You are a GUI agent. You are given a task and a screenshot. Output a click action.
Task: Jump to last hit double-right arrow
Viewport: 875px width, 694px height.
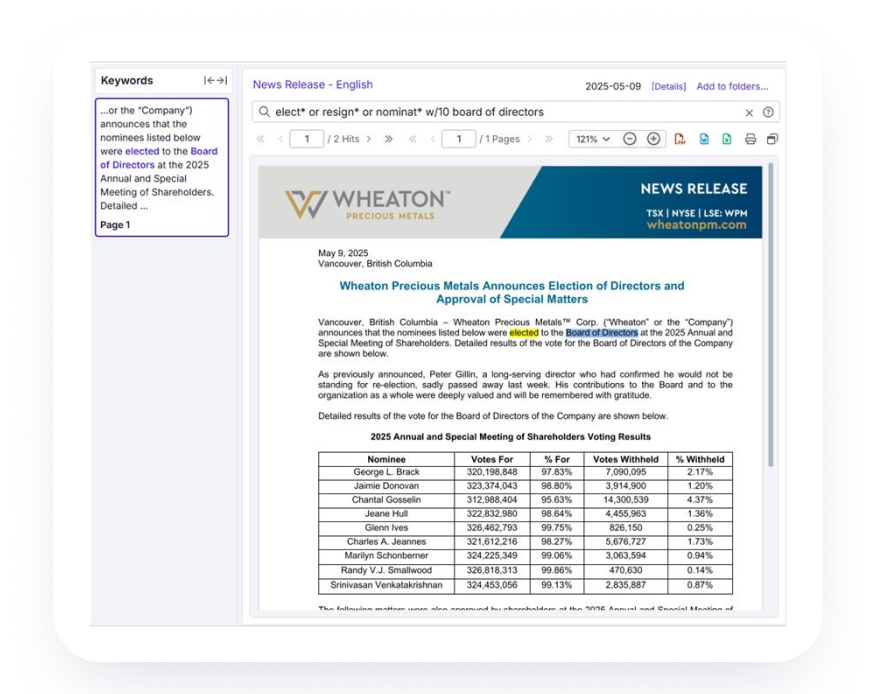tap(388, 139)
